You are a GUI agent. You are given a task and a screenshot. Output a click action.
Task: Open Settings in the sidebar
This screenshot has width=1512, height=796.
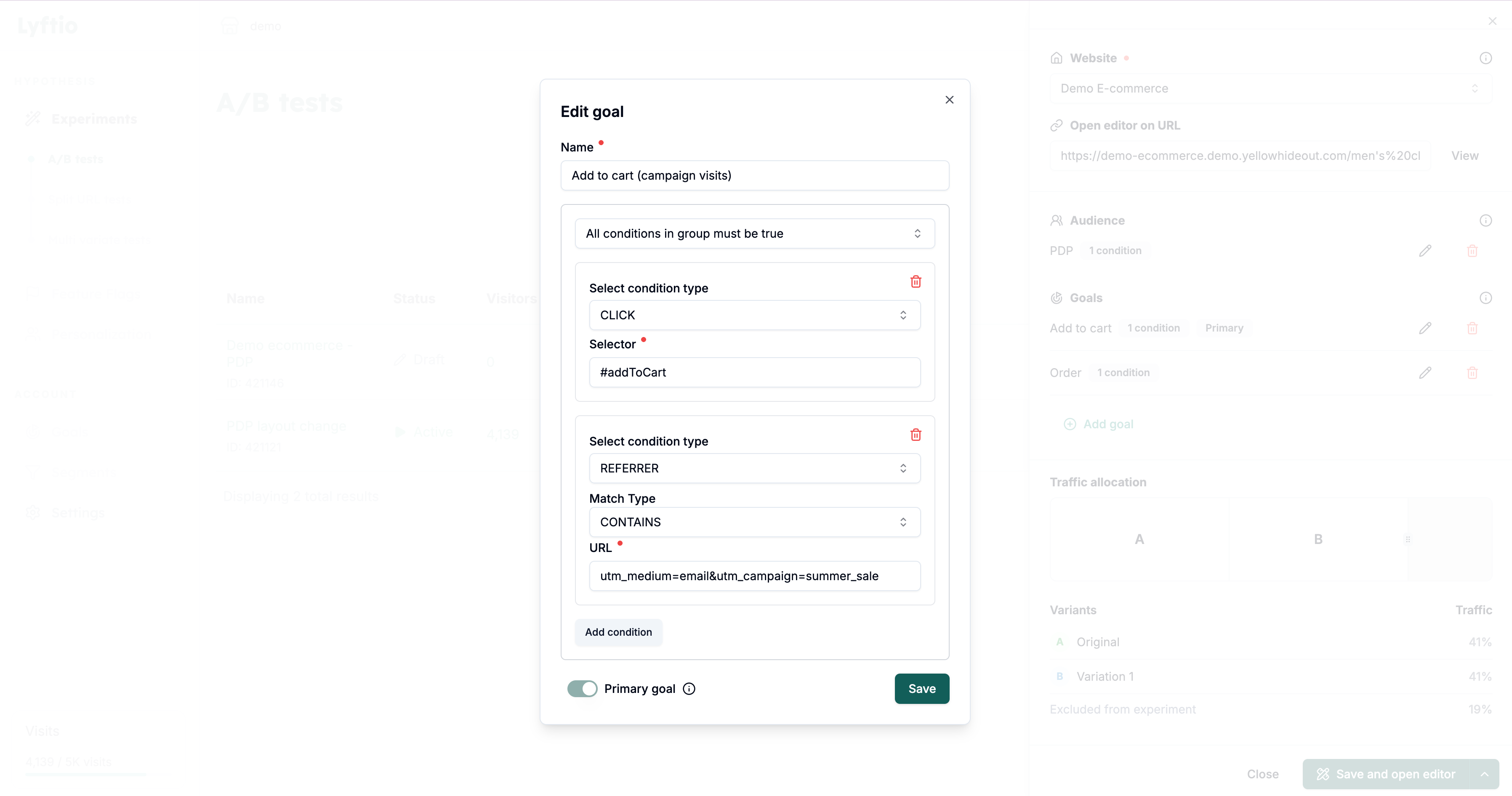(77, 513)
